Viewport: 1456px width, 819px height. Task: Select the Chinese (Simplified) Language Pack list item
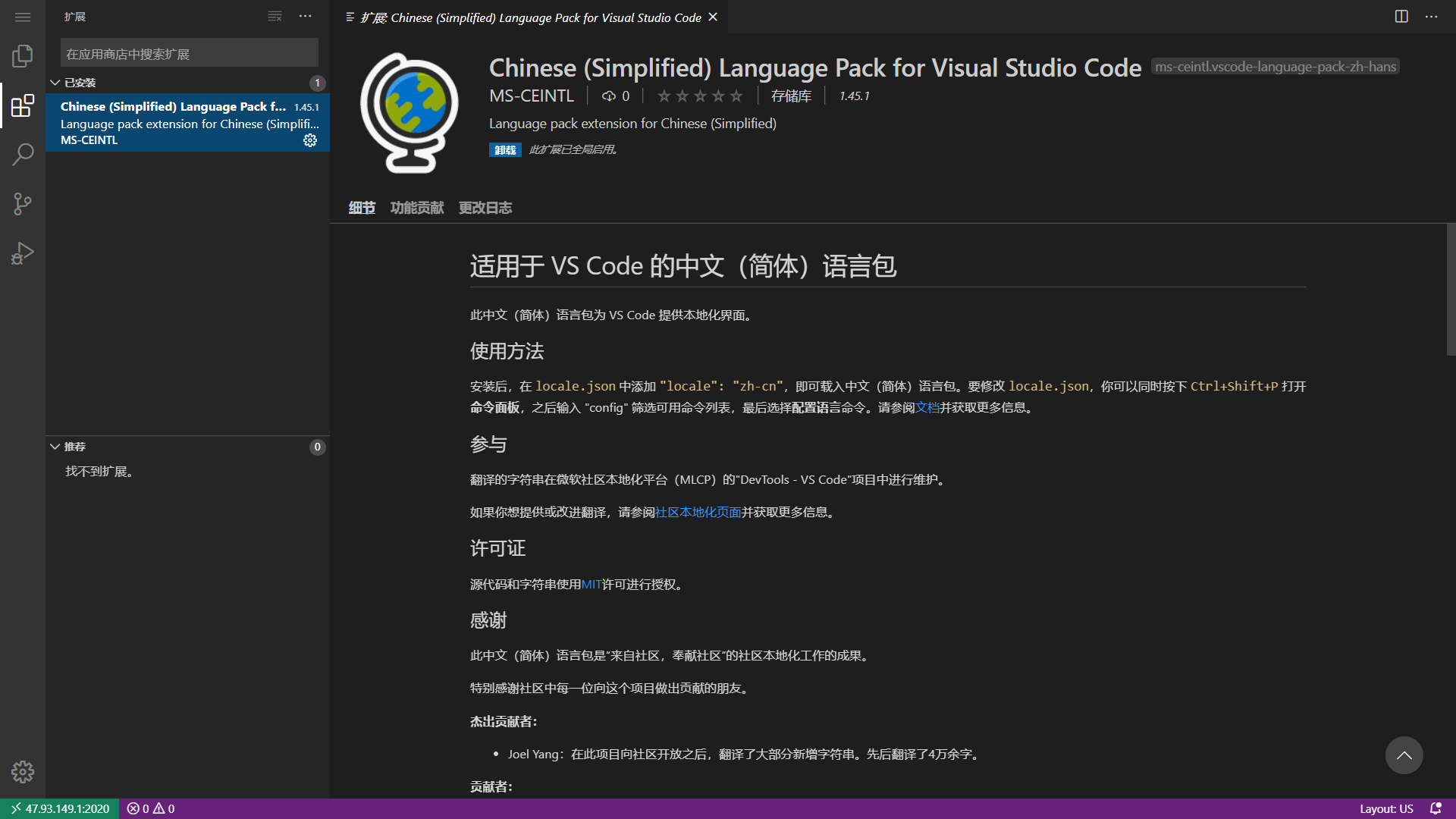187,123
